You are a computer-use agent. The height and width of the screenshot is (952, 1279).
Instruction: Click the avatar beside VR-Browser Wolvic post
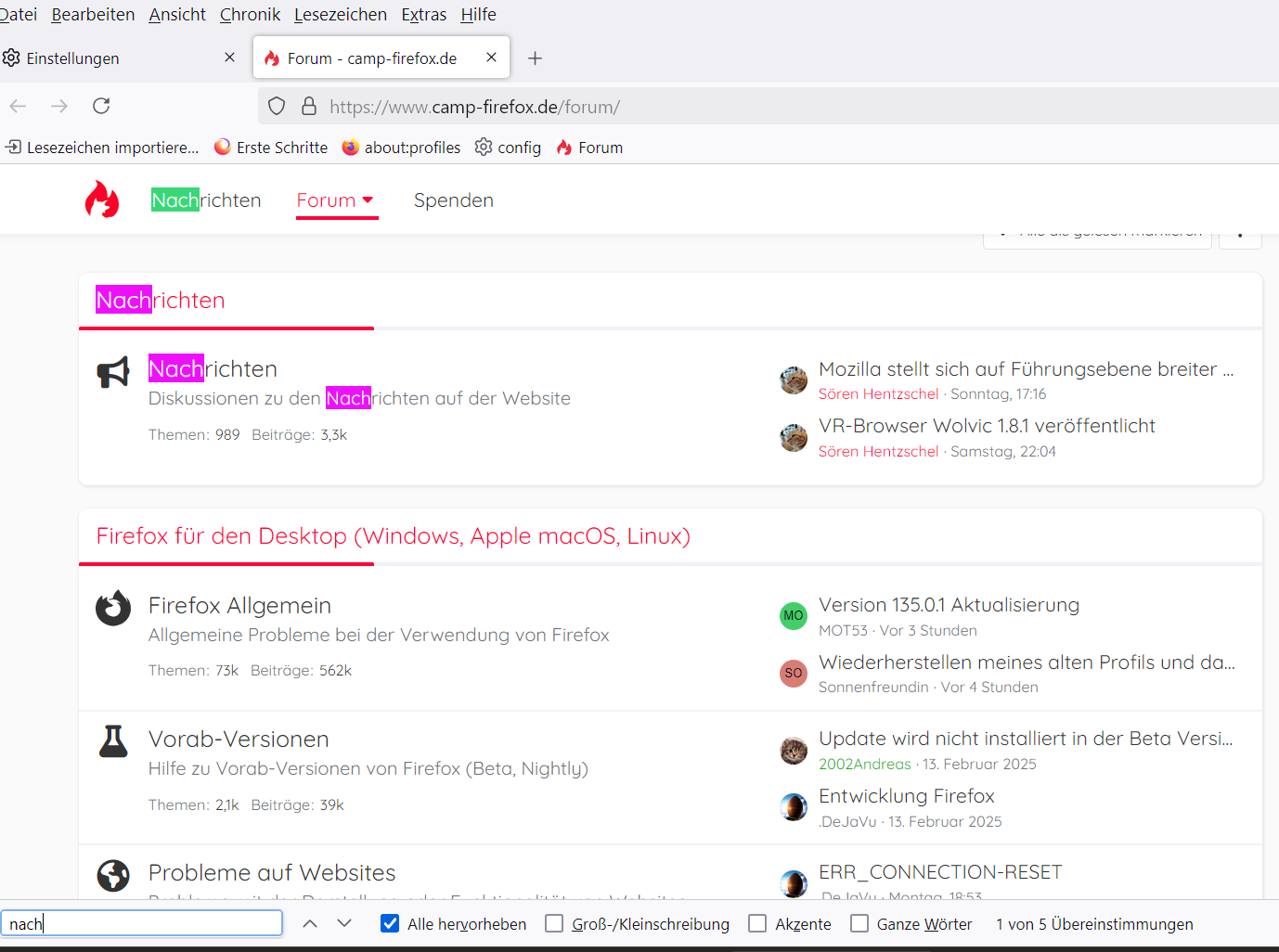coord(794,437)
